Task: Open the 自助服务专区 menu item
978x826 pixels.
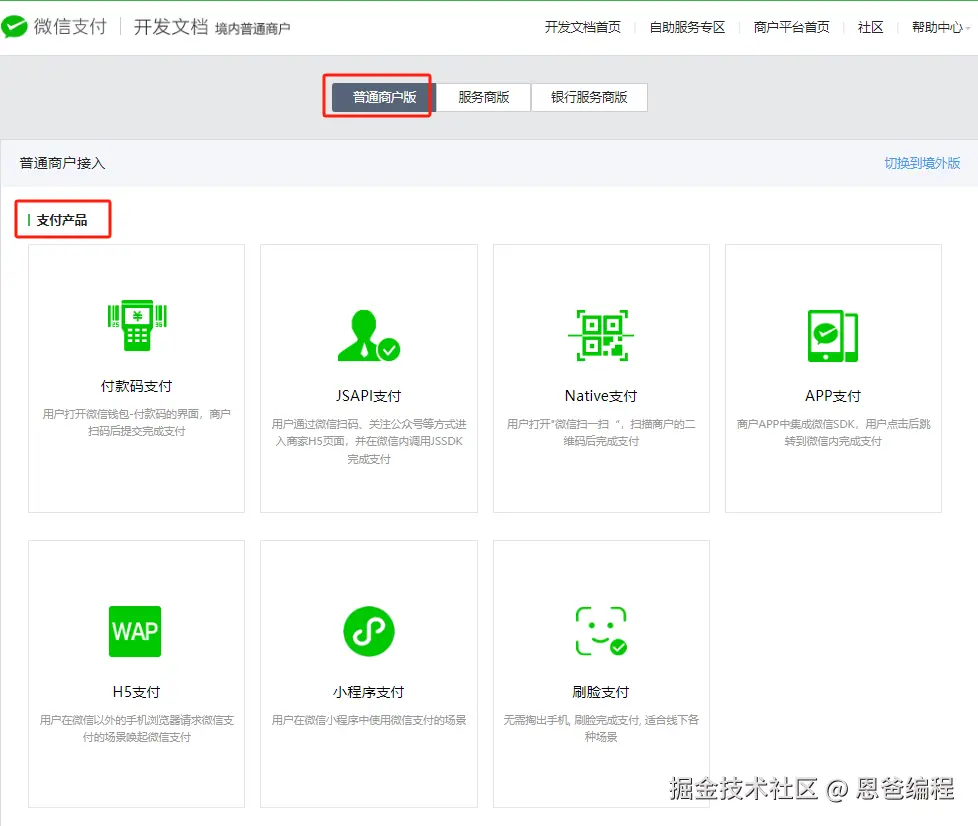Action: pos(686,28)
